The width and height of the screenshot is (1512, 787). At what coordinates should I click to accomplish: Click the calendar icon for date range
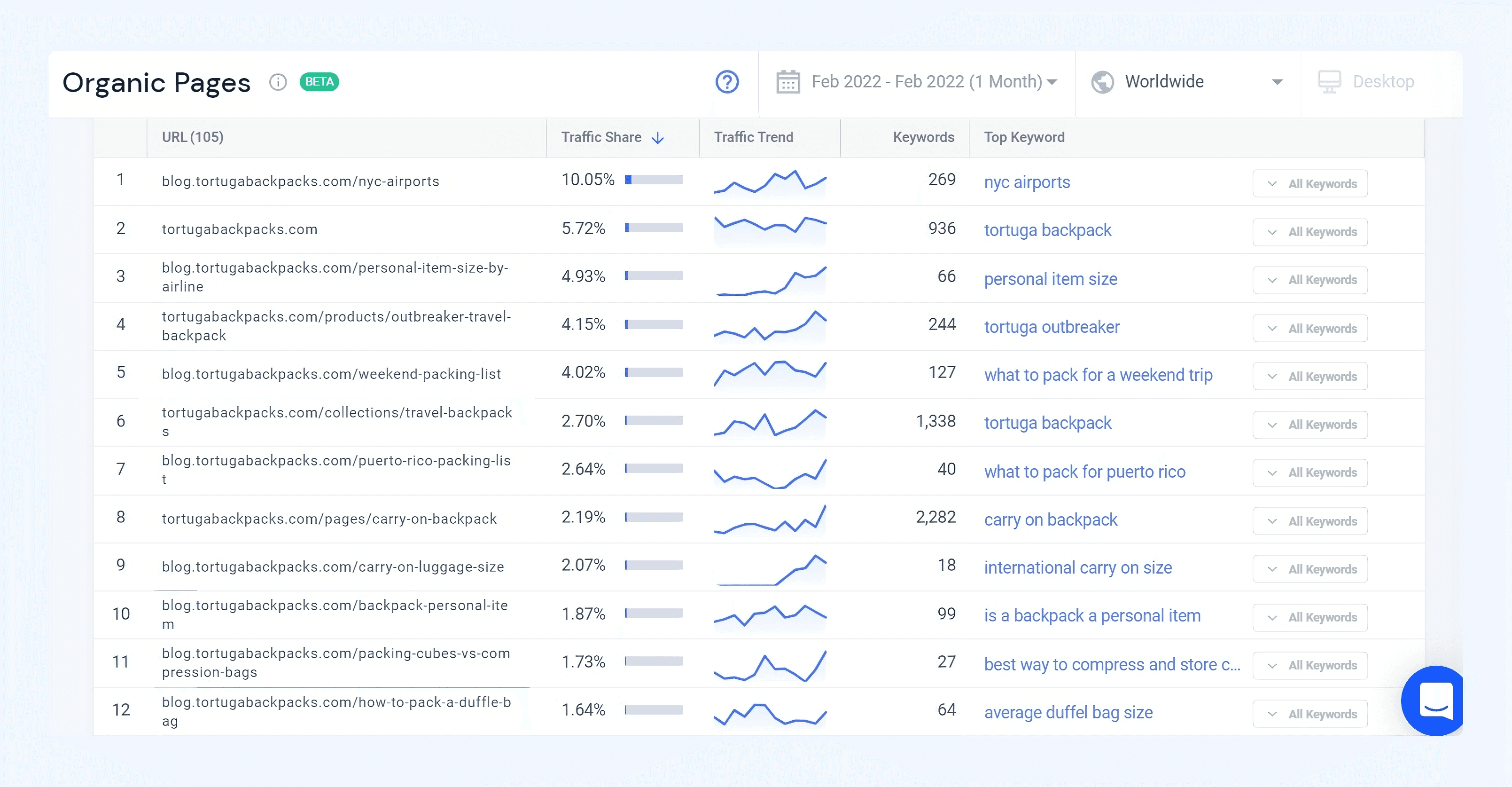[787, 82]
